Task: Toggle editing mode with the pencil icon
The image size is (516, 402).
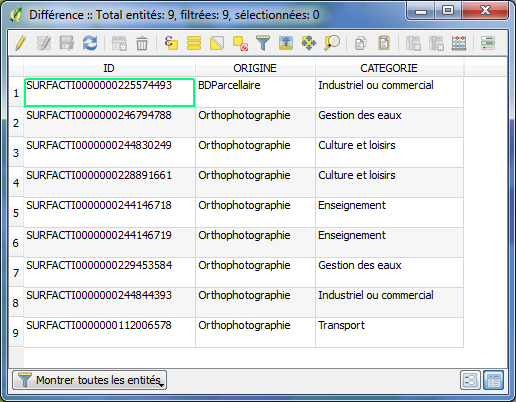Action: (x=21, y=43)
